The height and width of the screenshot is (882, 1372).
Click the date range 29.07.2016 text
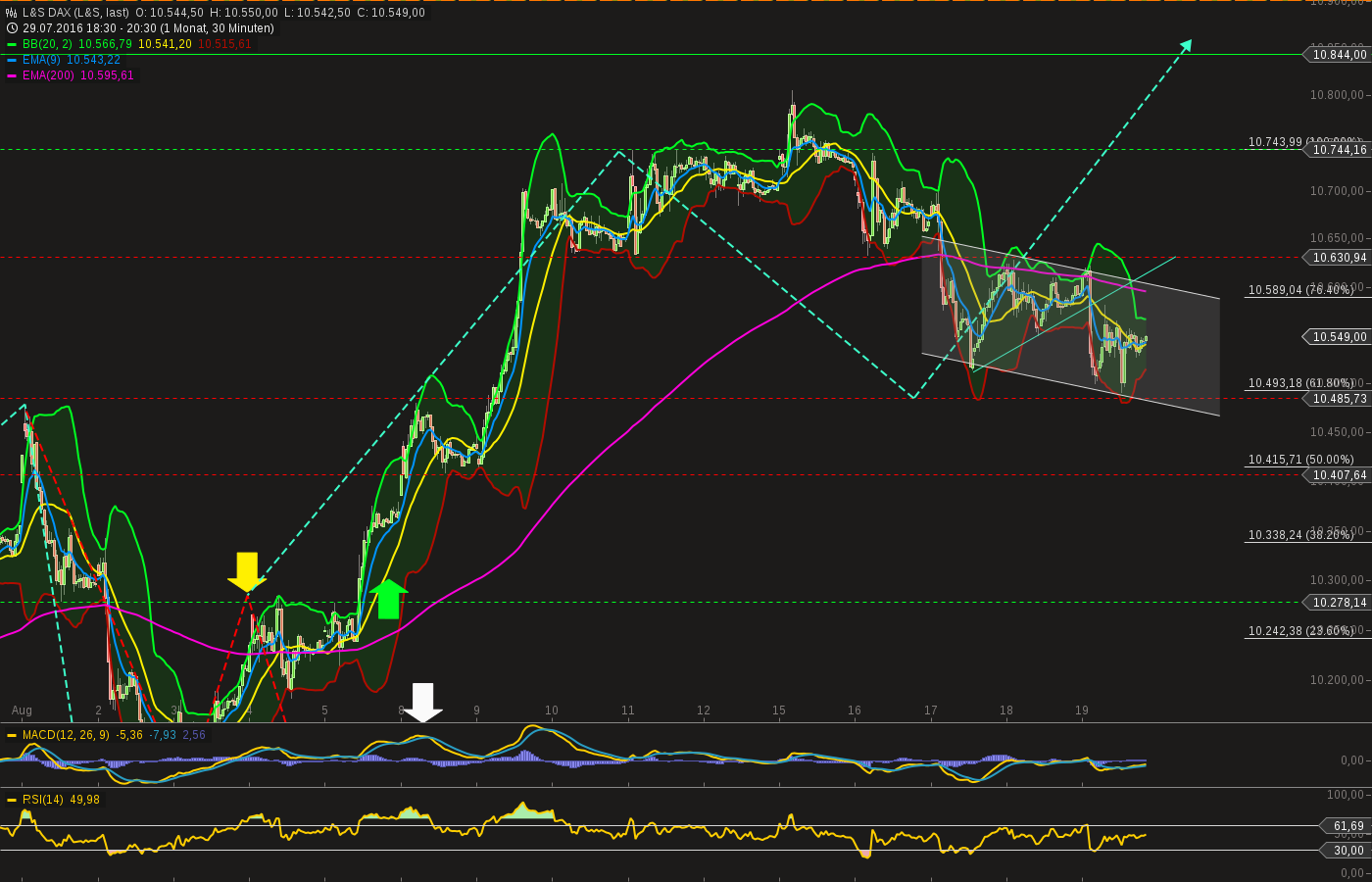click(148, 28)
